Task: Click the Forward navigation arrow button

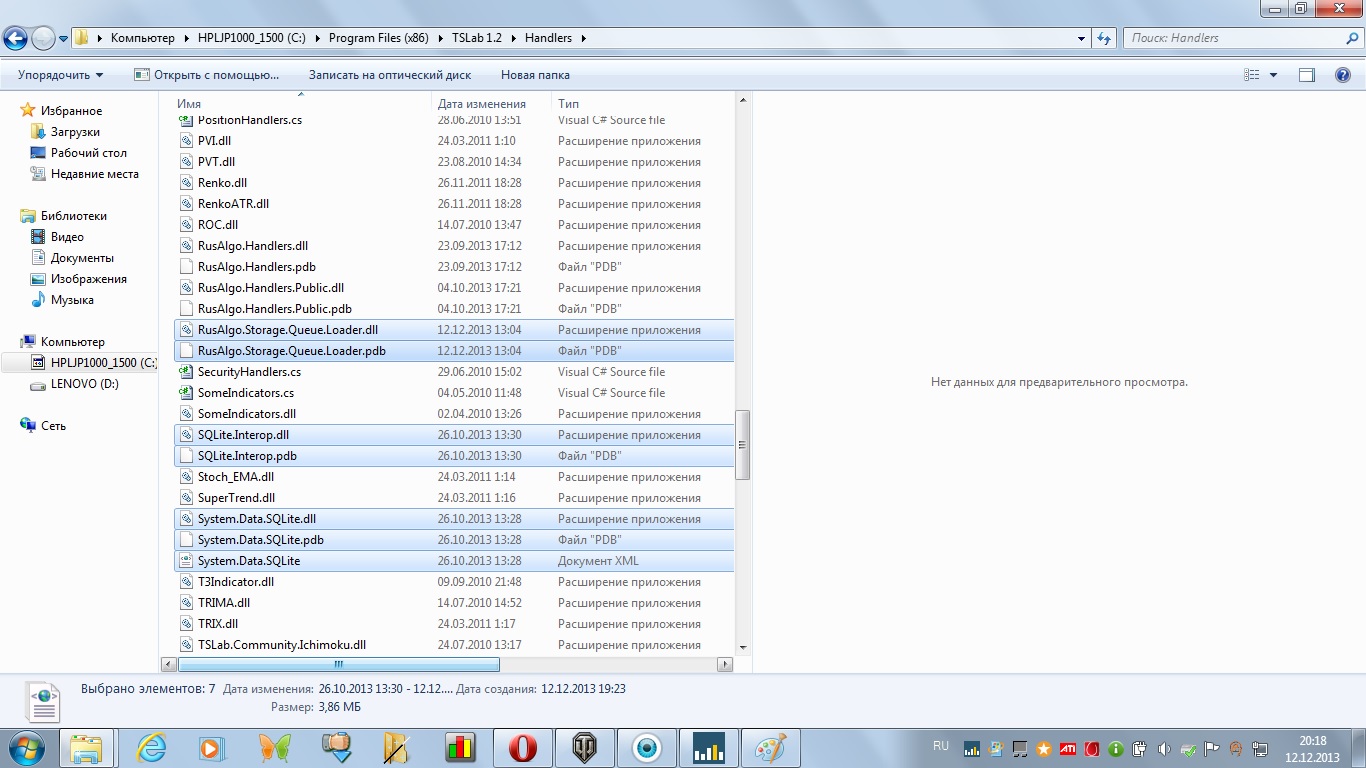Action: pos(44,39)
